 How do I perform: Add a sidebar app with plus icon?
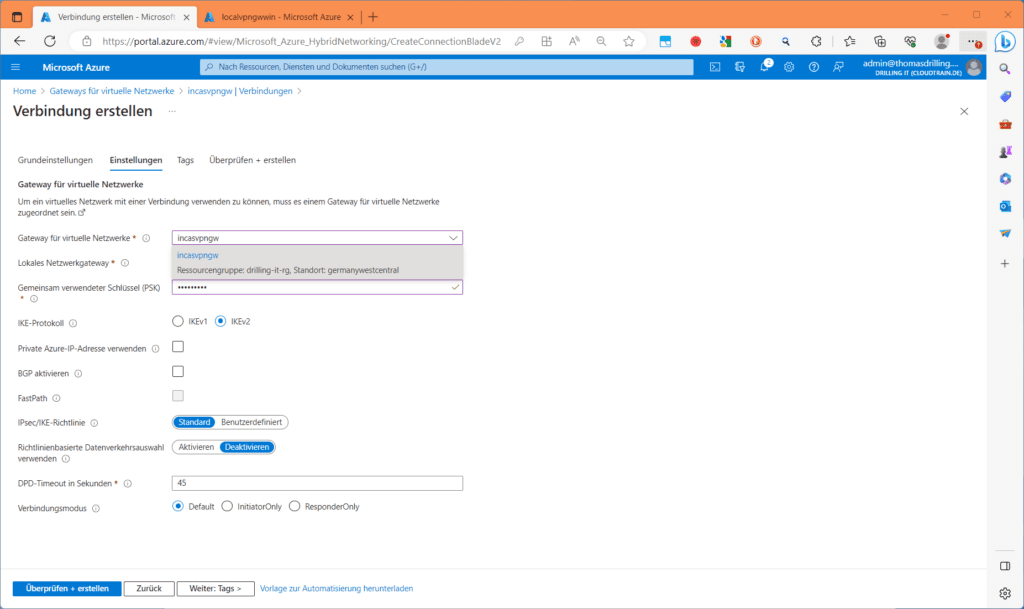(x=1005, y=264)
